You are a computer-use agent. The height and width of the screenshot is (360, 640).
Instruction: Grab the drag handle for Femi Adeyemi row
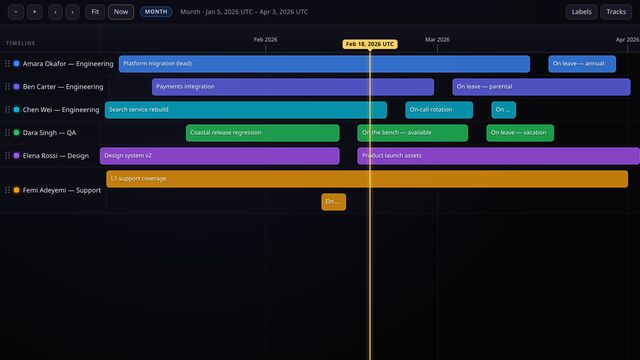tap(7, 190)
